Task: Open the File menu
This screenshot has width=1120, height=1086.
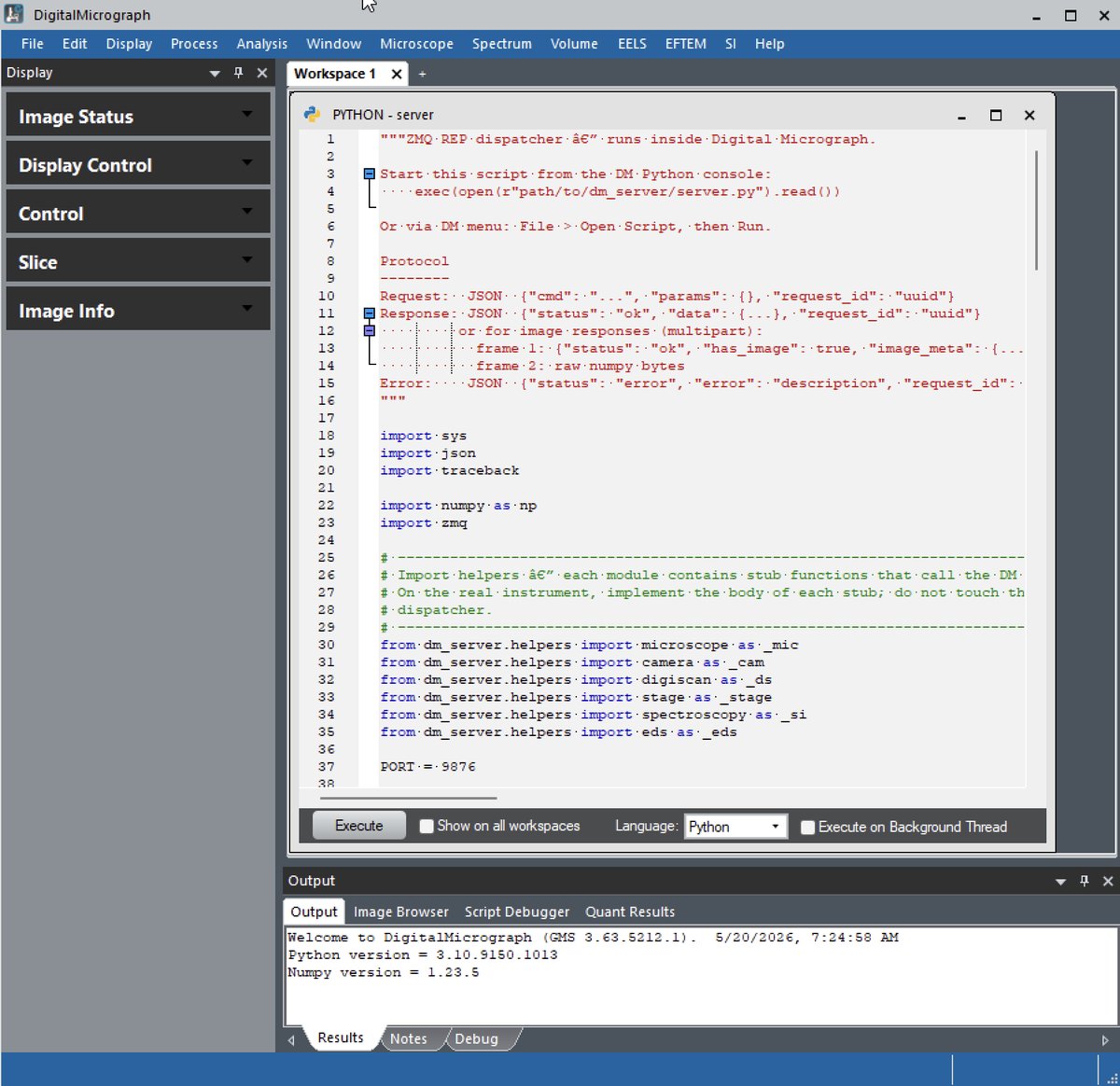Action: pos(33,44)
